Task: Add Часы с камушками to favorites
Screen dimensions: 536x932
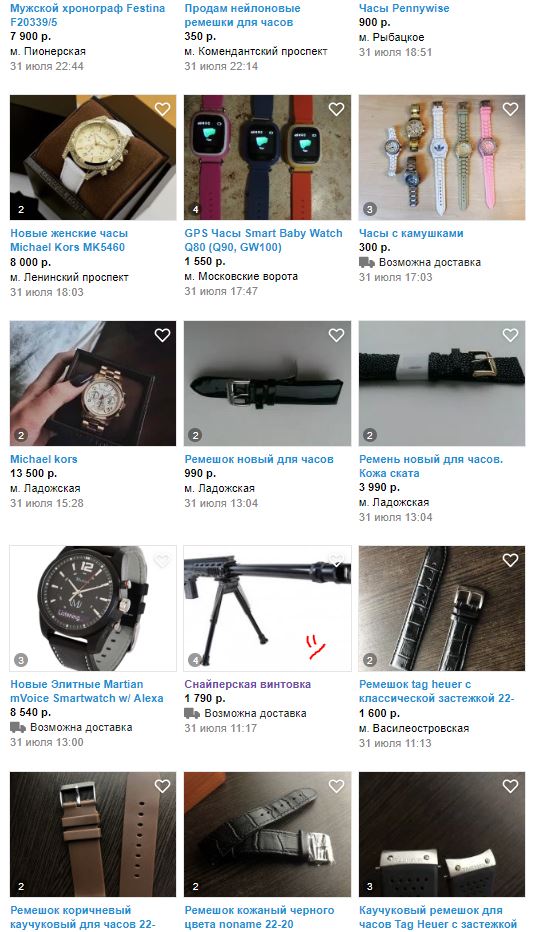Action: tap(510, 109)
